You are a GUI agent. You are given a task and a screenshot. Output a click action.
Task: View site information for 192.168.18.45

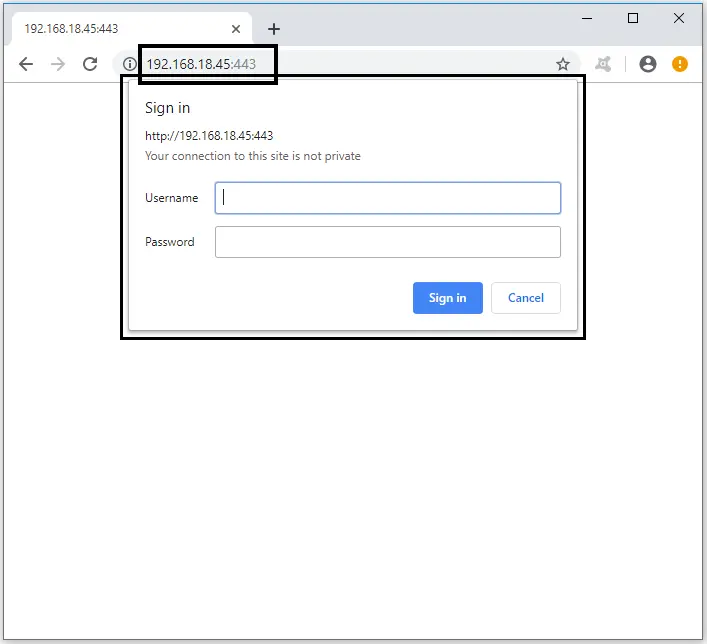tap(129, 64)
